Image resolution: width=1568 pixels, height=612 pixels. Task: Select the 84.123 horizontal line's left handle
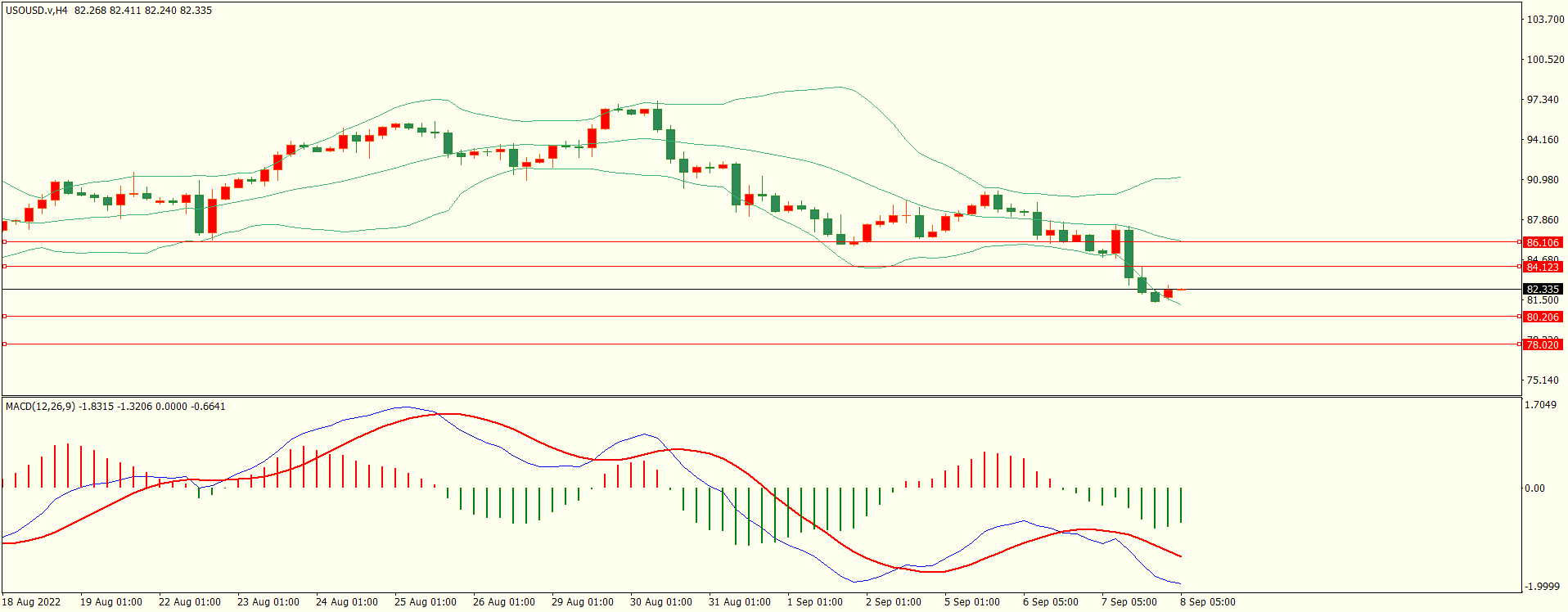(4, 267)
